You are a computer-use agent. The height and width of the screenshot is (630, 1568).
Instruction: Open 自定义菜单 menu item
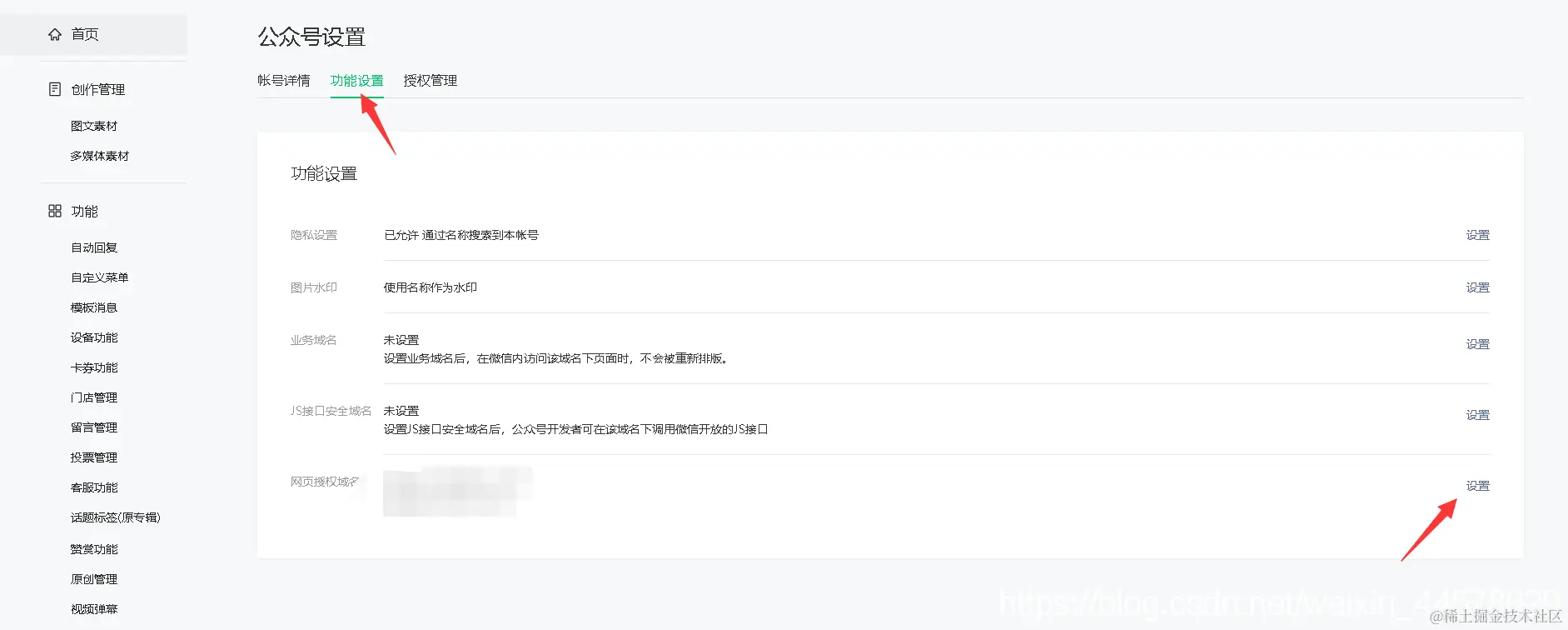[100, 277]
